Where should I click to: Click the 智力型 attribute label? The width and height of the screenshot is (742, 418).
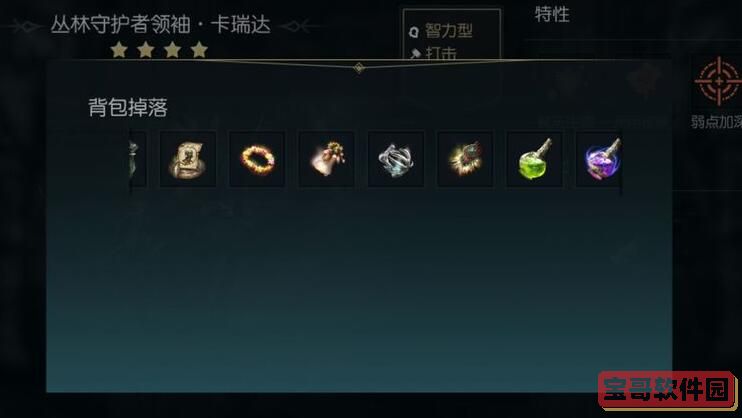[449, 31]
